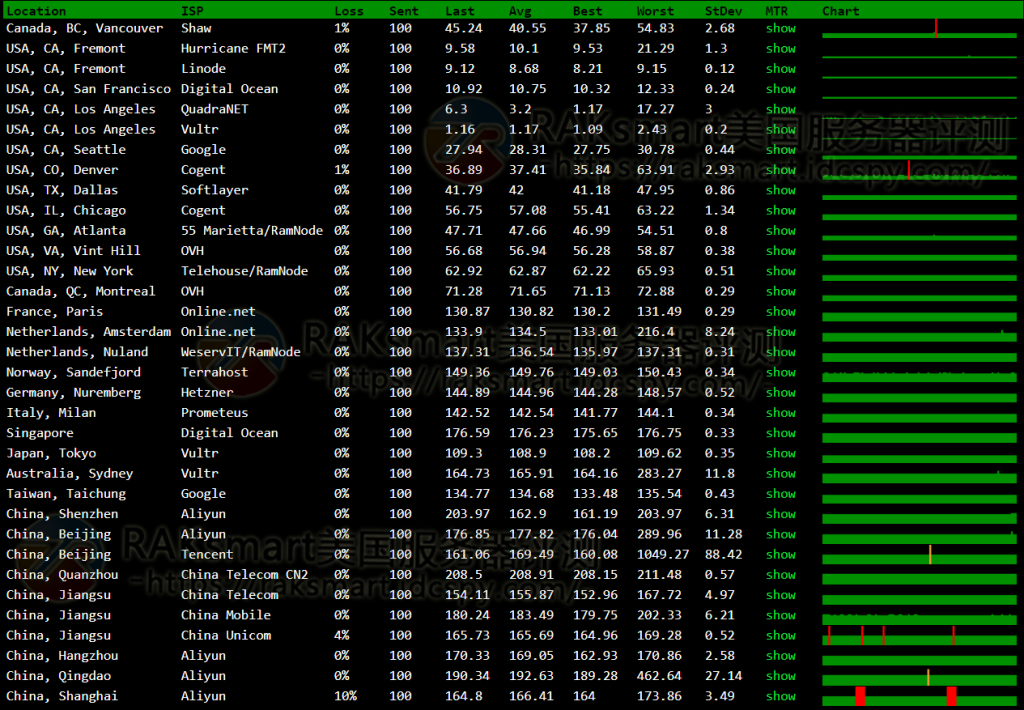Click the Avg column header
The height and width of the screenshot is (710, 1024).
520,11
